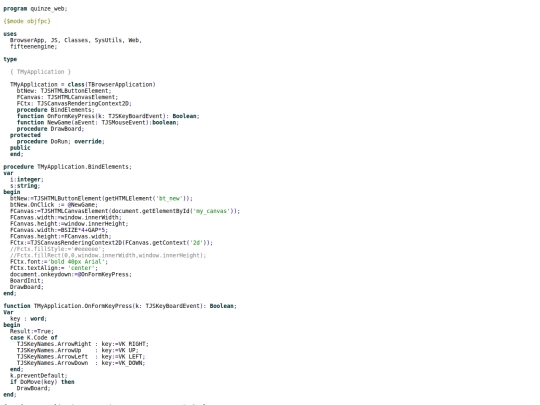Click the 'public' keyword
This screenshot has height=405, width=540.
click(x=20, y=148)
